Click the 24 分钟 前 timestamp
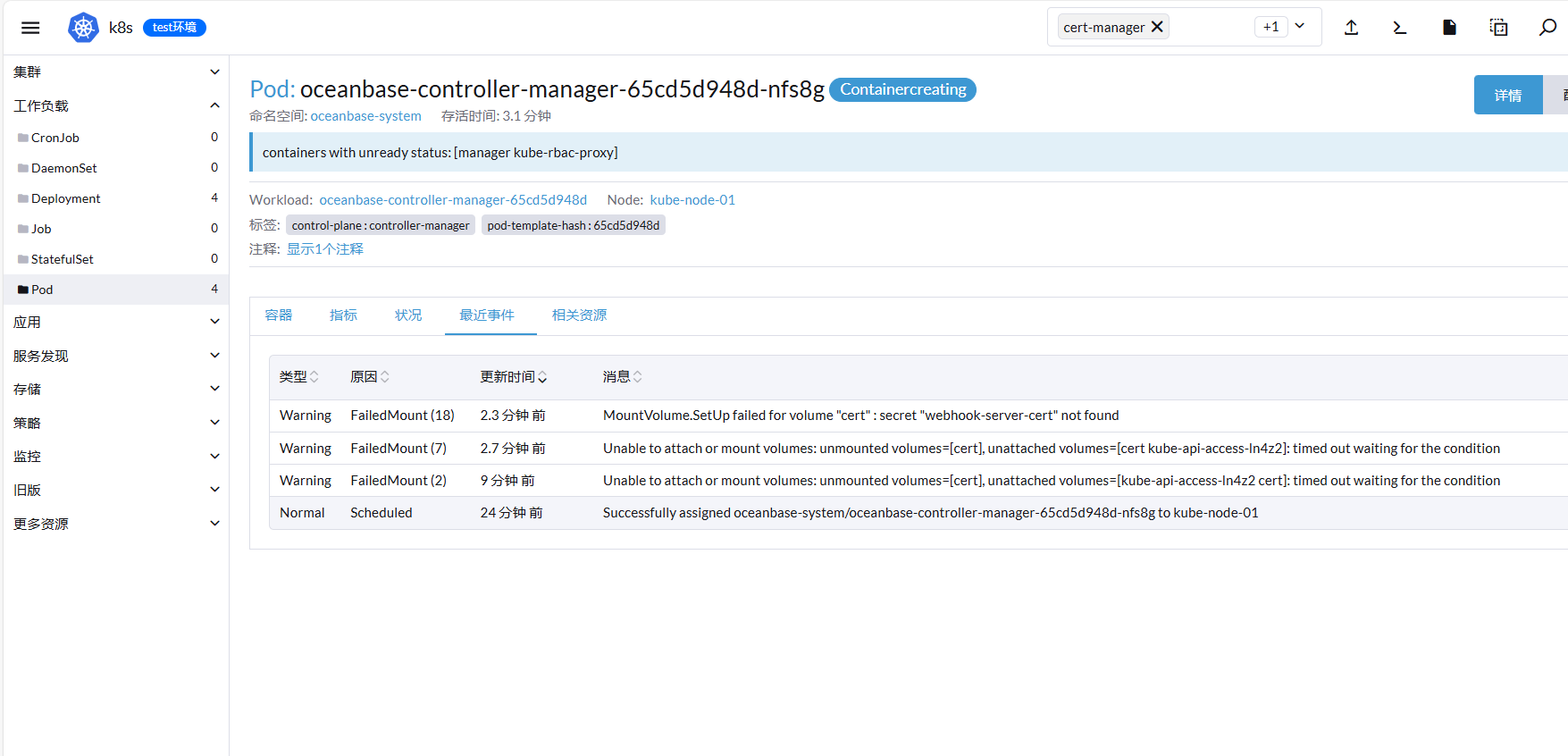 click(511, 513)
